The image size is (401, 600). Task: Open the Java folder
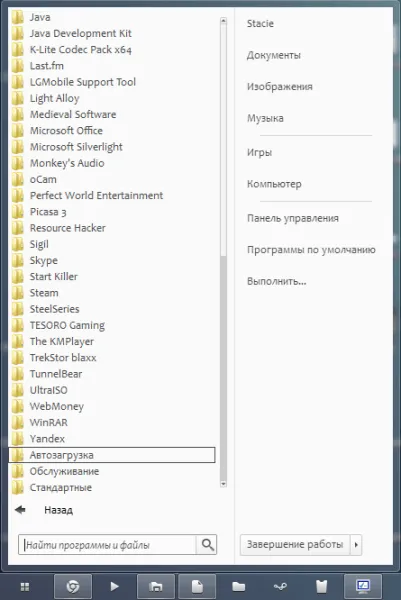point(112,17)
